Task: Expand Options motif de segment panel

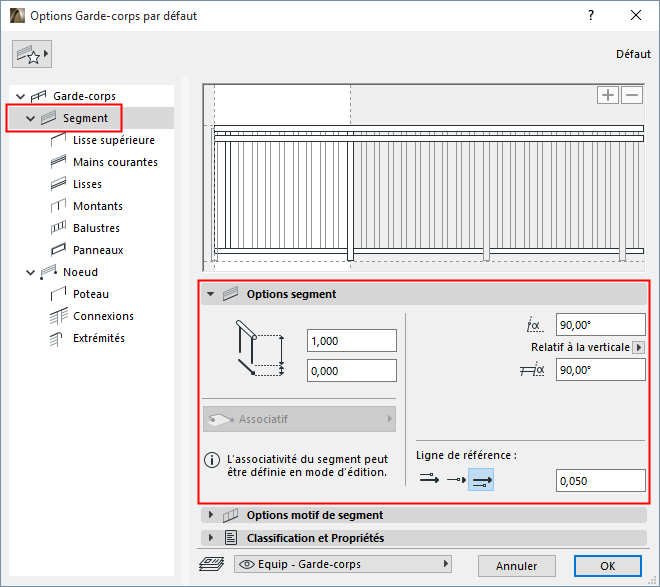Action: [x=211, y=515]
